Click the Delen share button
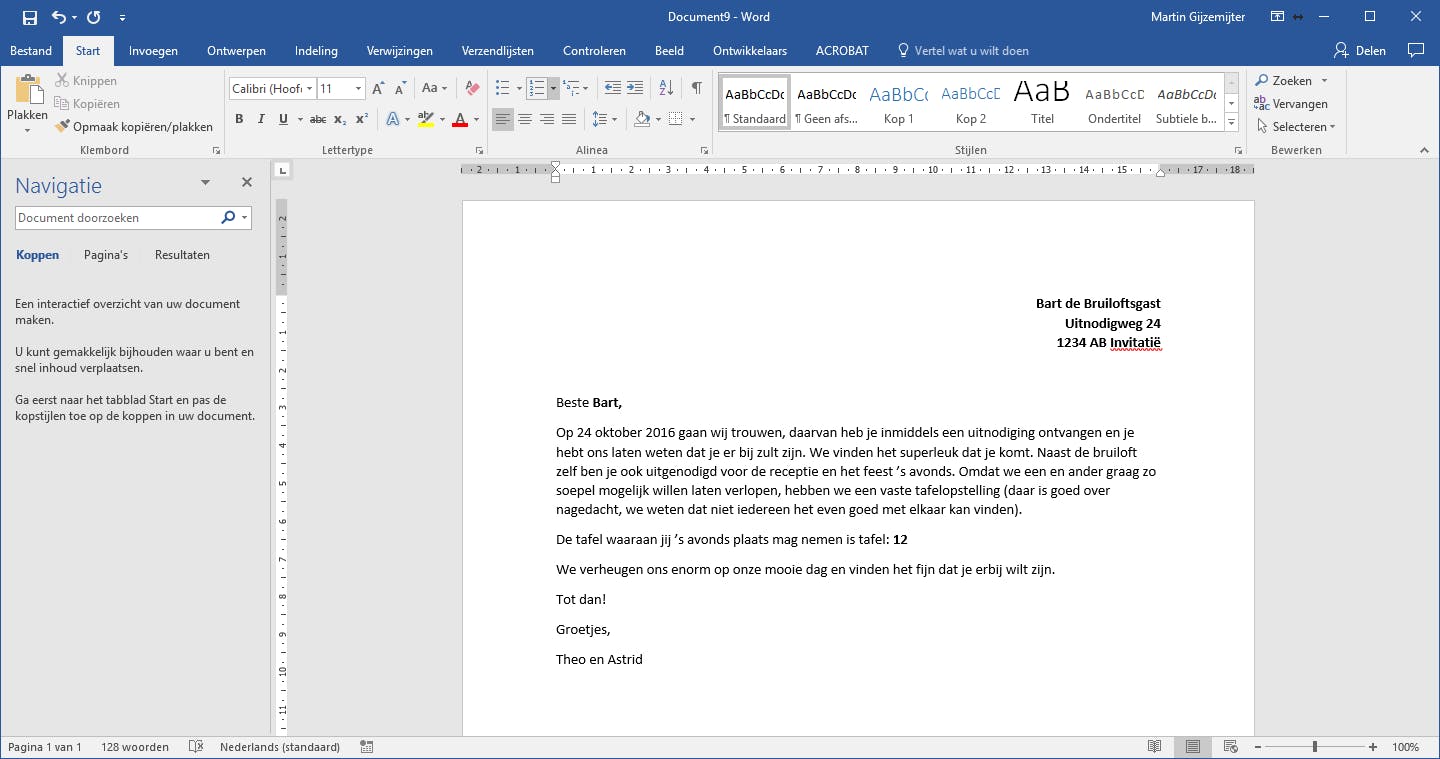Screen dimensions: 1440x759 [x=1360, y=51]
